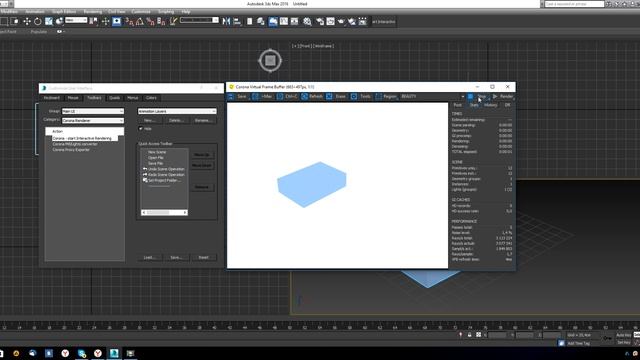Toggle Window/Crossing selection mode
This screenshot has height=360, width=640.
(14, 21)
